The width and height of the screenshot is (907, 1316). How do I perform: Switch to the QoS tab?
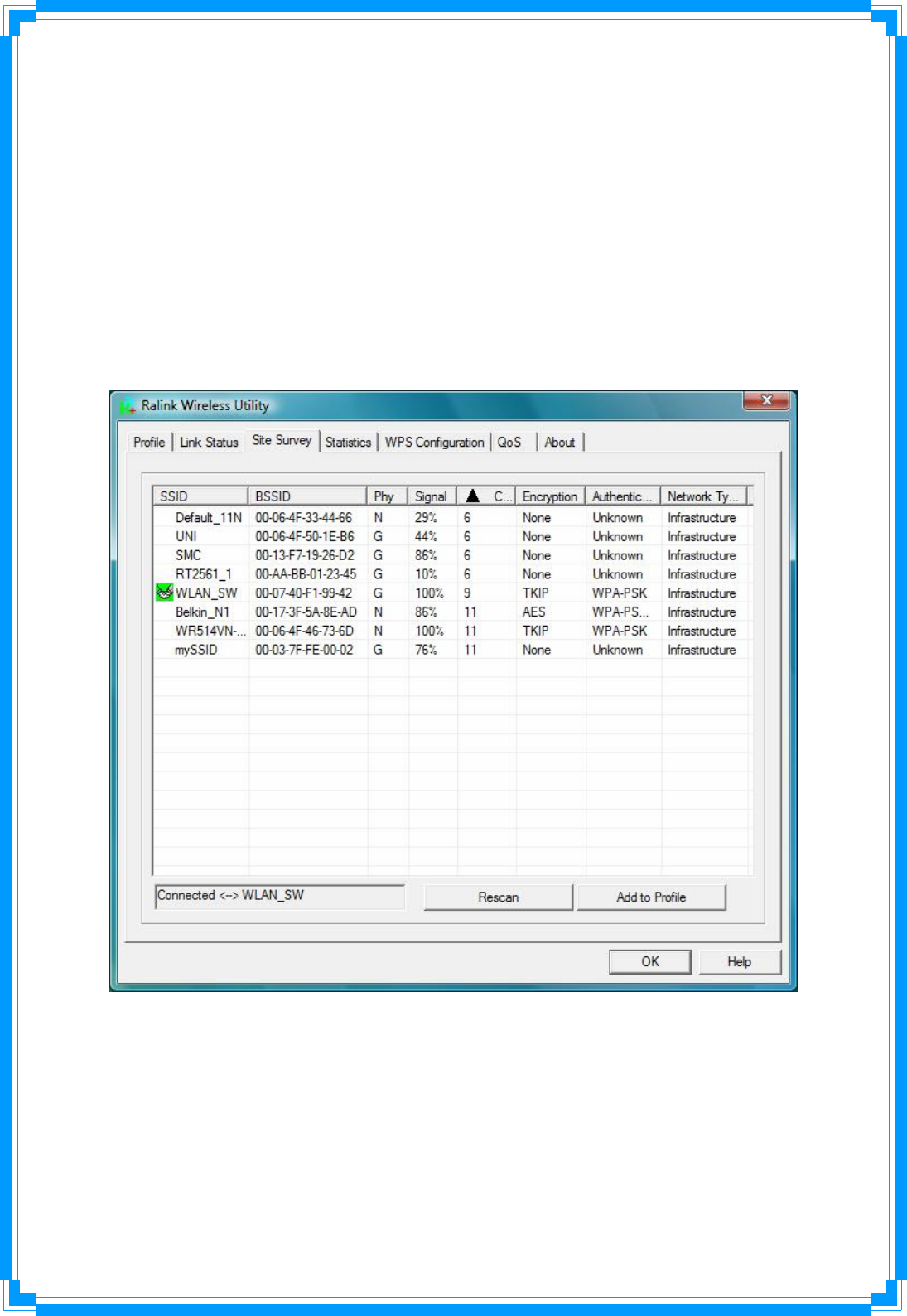pyautogui.click(x=509, y=443)
